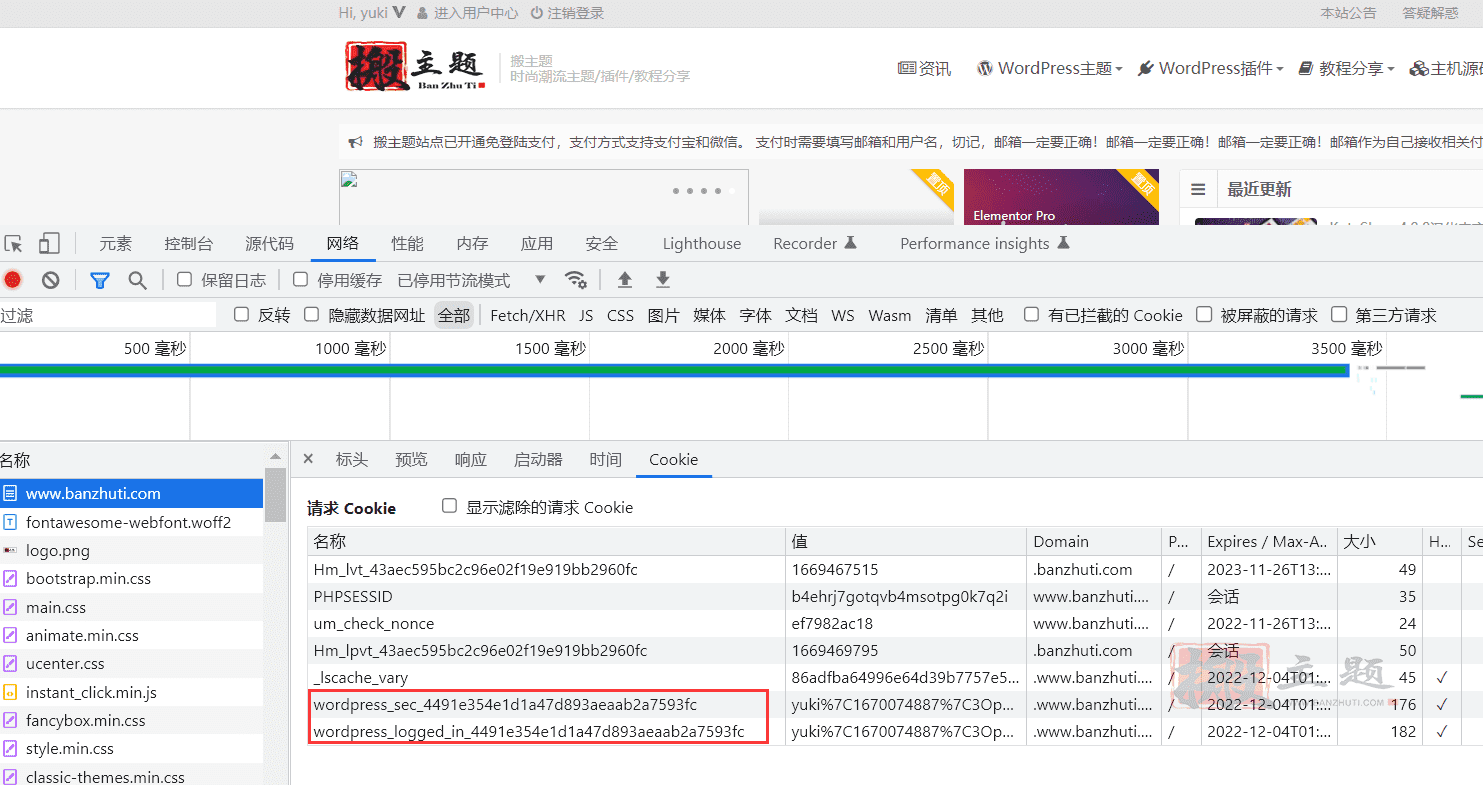The image size is (1483, 785).
Task: Select the um_check_nonce cookie row
Action: (895, 623)
